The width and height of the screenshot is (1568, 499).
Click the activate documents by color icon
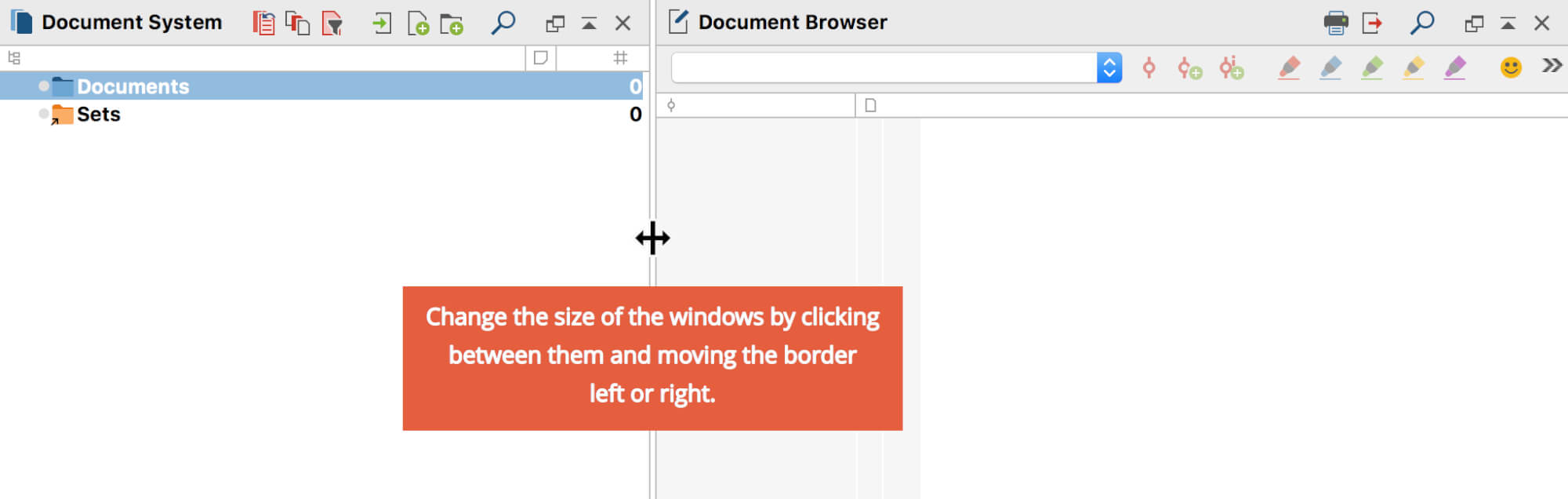[298, 23]
